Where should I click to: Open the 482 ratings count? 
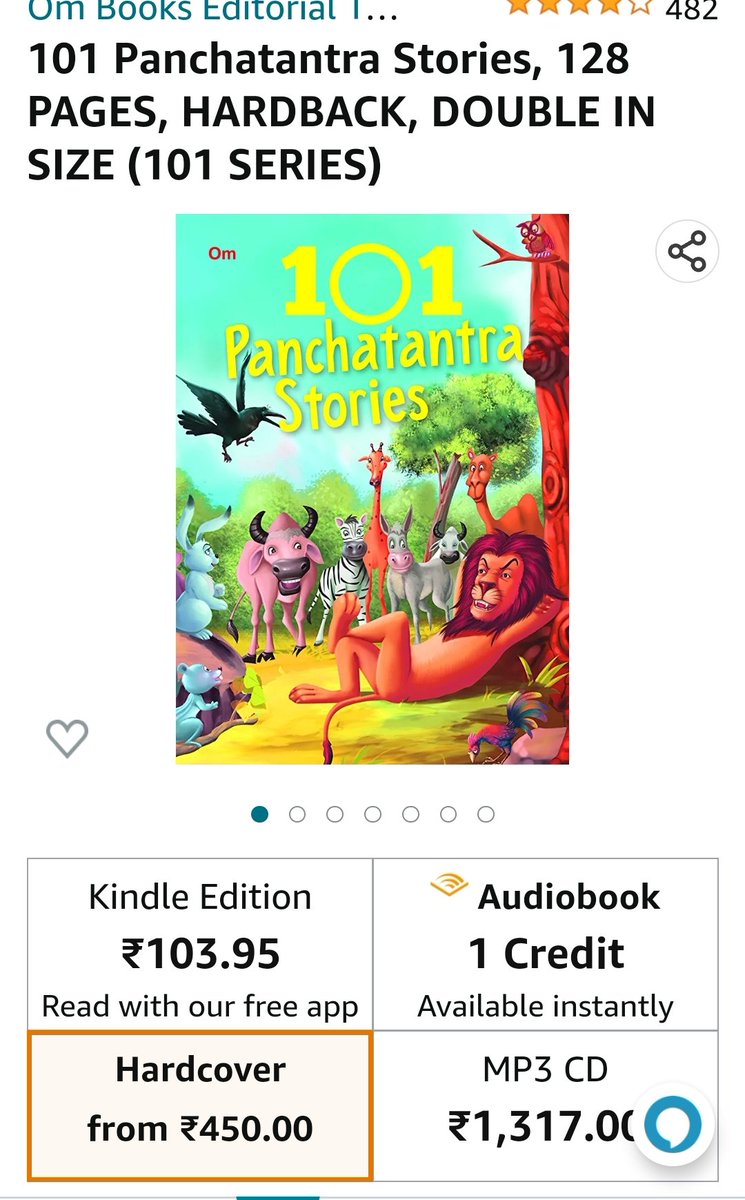point(692,10)
